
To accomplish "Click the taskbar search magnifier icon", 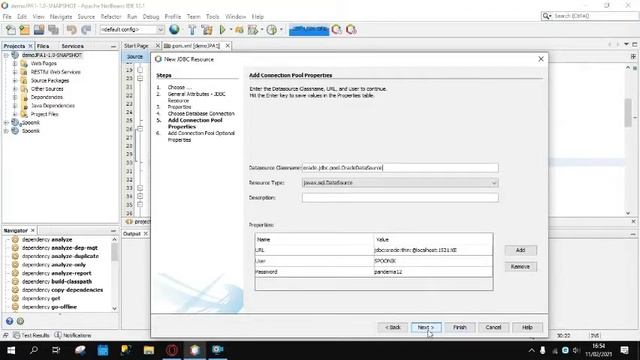I will click(34, 350).
